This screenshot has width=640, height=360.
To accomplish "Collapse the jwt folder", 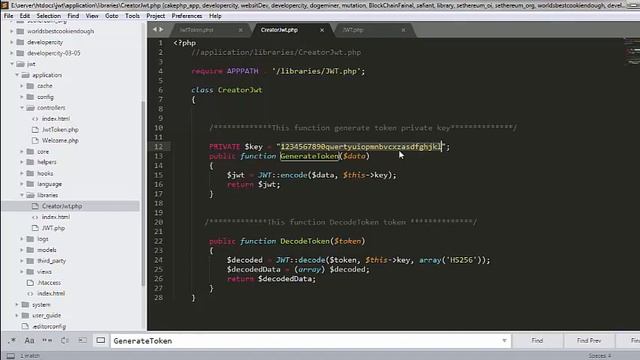I will pos(11,64).
